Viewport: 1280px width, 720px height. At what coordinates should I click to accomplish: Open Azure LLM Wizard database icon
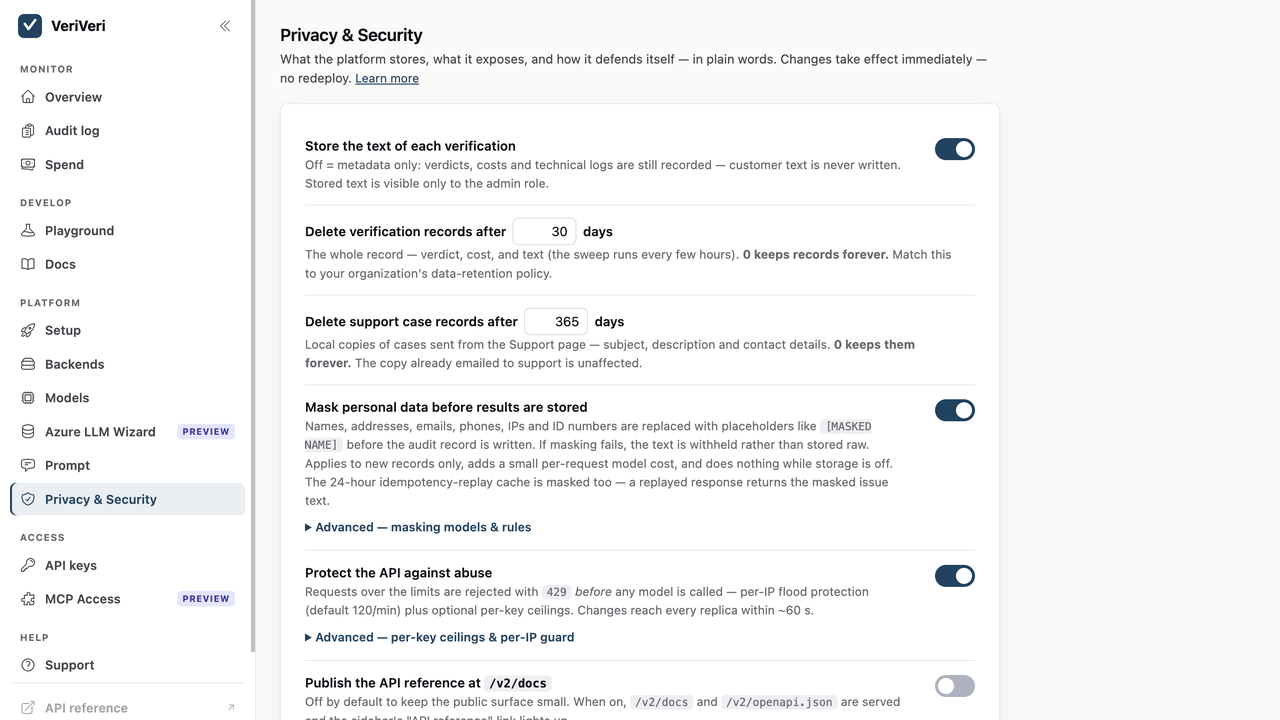(28, 432)
